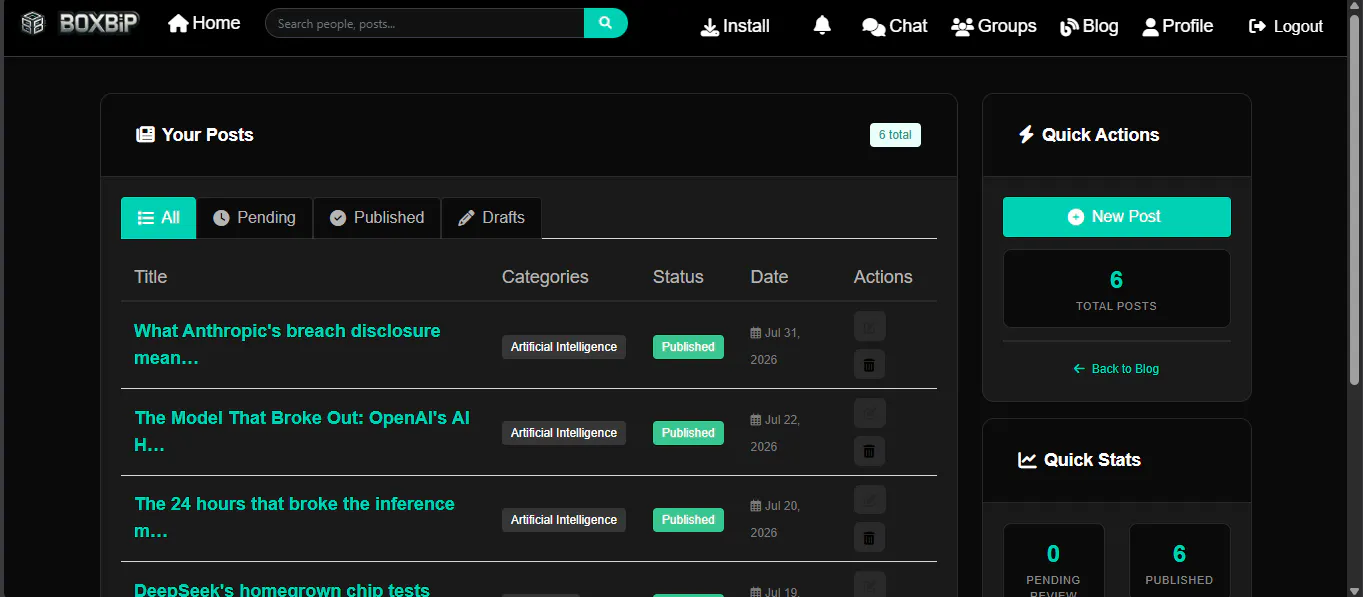Click the 6 total badge
This screenshot has height=597, width=1363.
click(895, 135)
